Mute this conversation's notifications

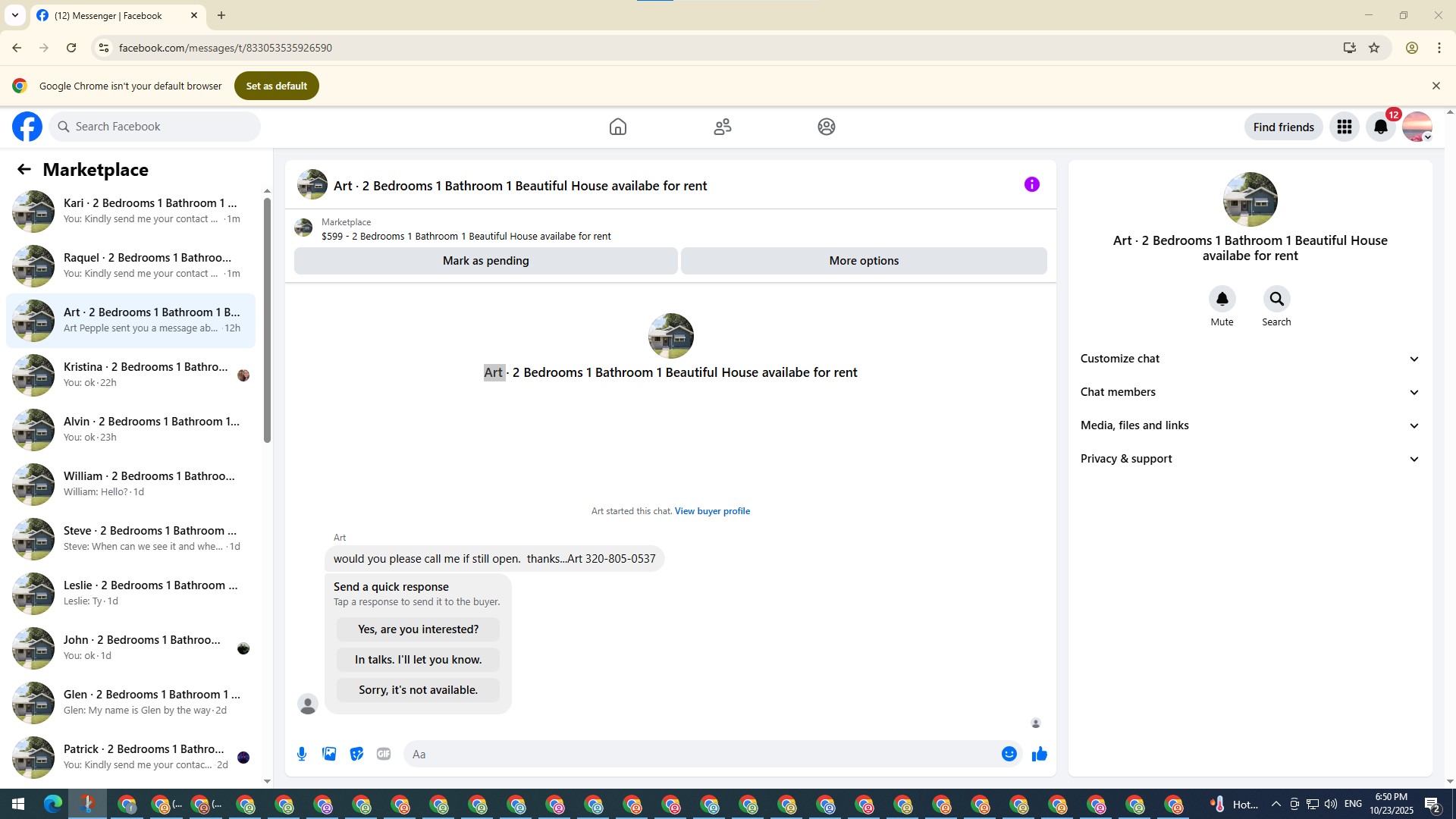[1222, 299]
